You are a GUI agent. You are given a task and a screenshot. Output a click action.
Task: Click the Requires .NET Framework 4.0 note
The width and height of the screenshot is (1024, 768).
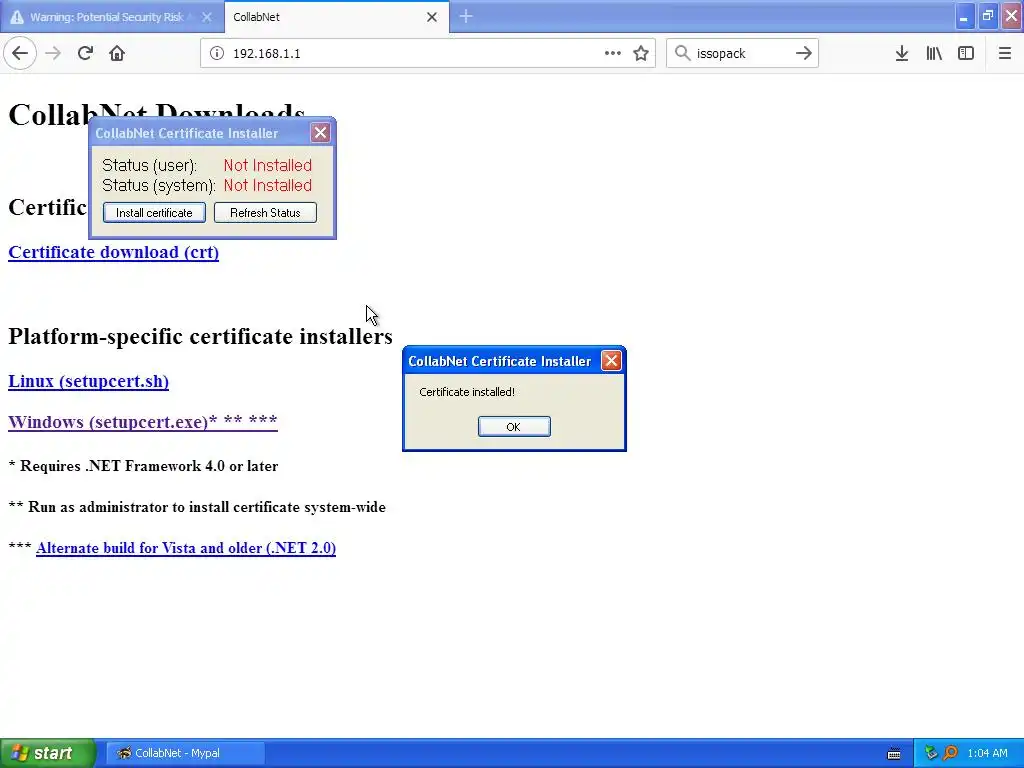pyautogui.click(x=143, y=466)
